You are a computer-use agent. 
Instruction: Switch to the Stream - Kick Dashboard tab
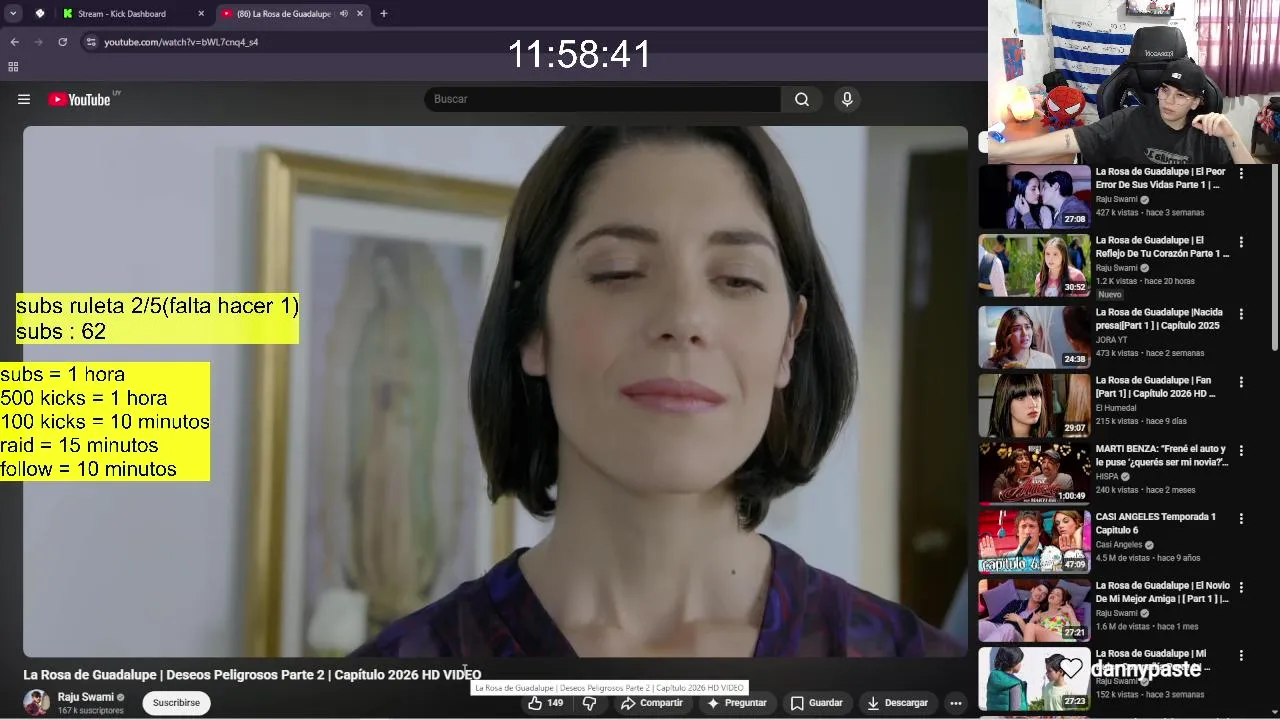(132, 14)
